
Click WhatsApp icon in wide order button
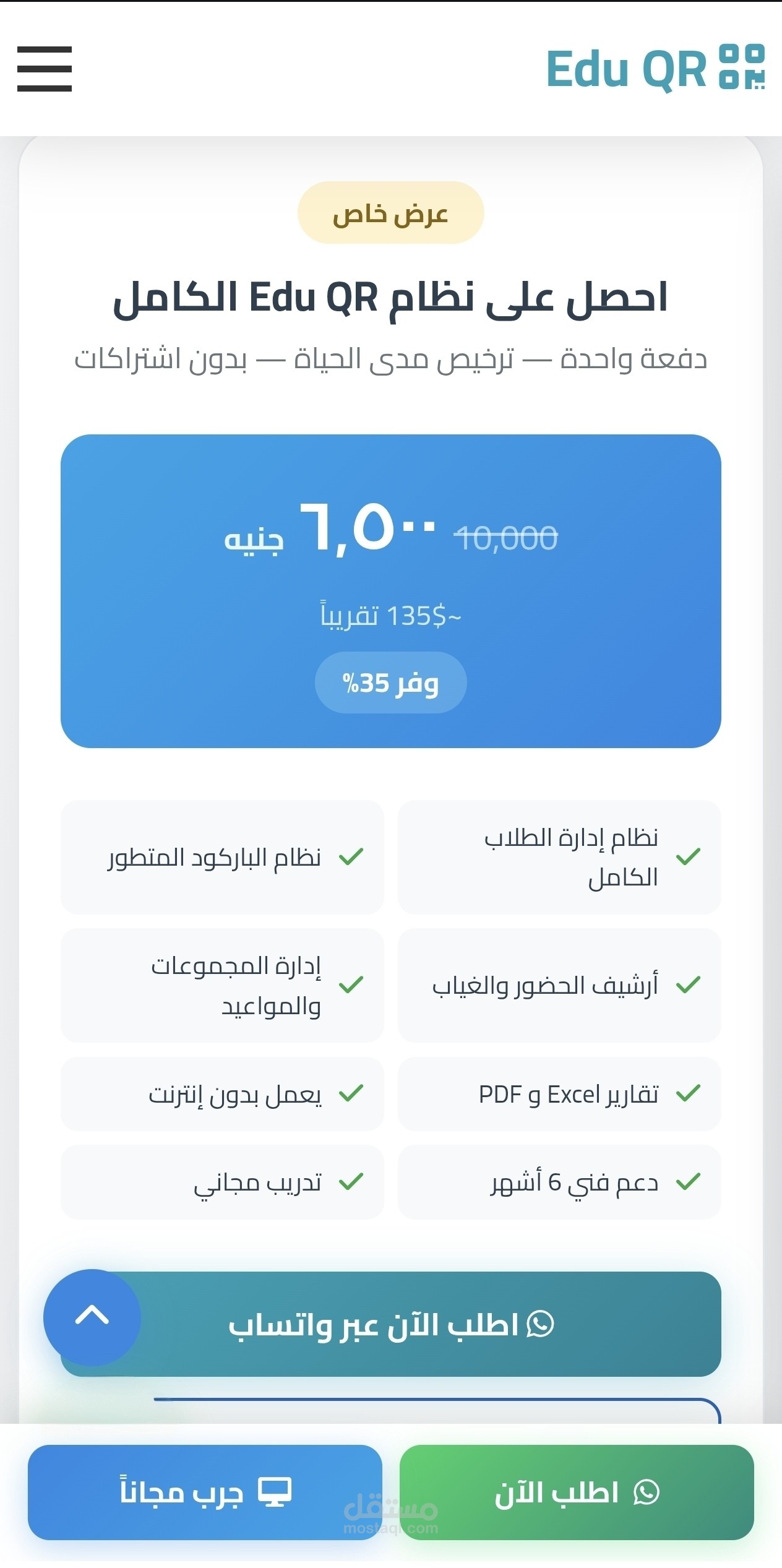coord(539,1324)
